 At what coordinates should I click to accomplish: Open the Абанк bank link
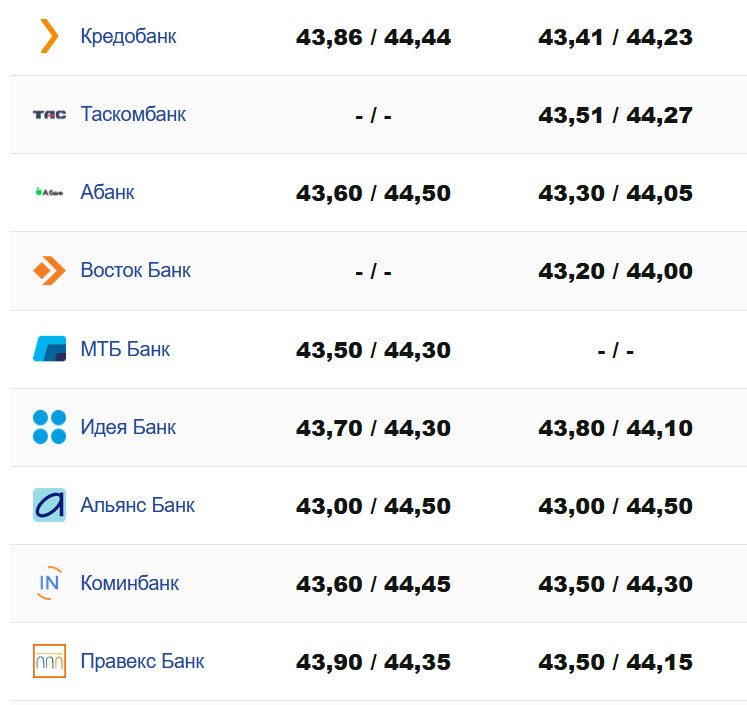pyautogui.click(x=107, y=192)
